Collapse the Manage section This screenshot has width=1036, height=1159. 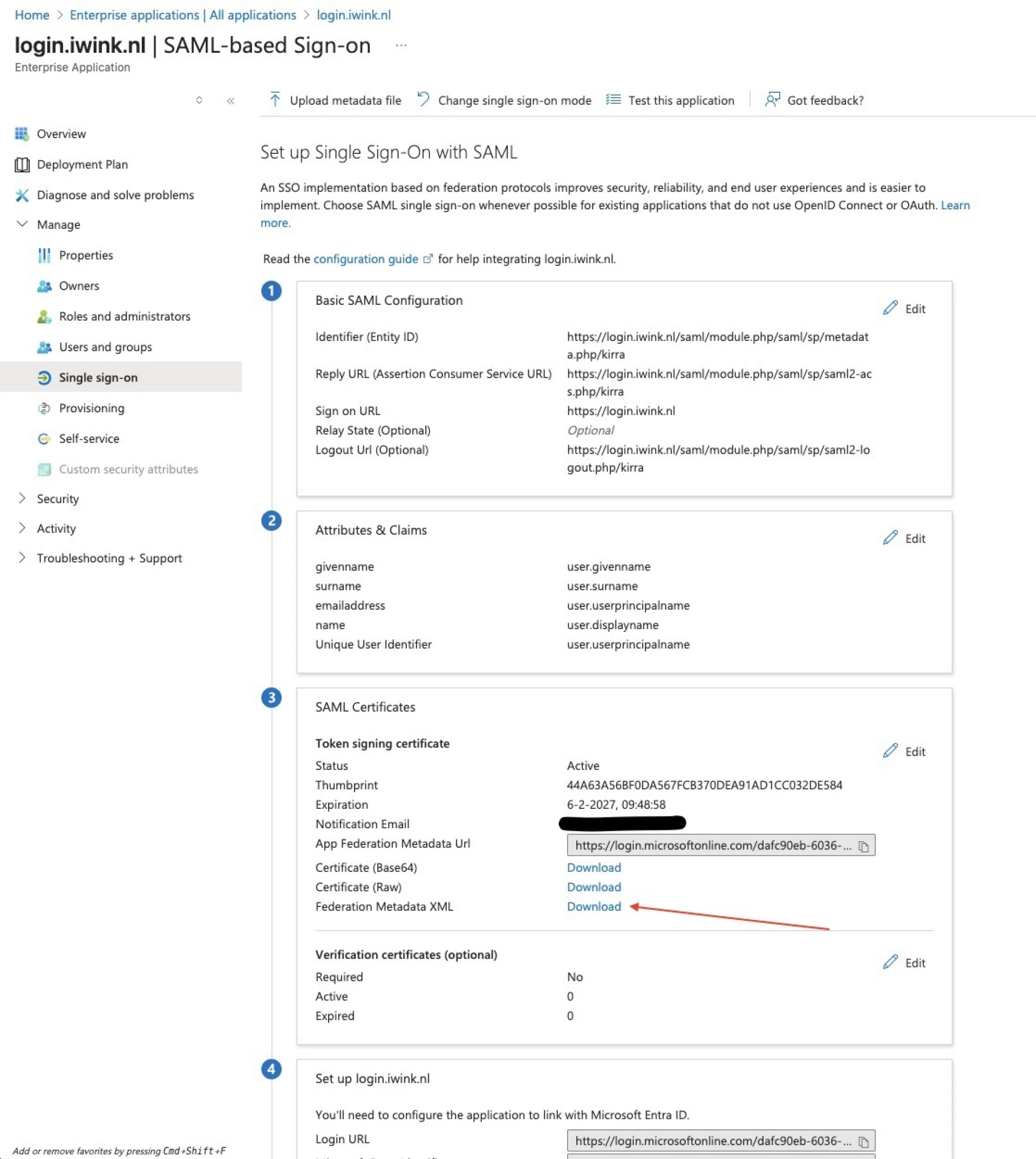22,224
